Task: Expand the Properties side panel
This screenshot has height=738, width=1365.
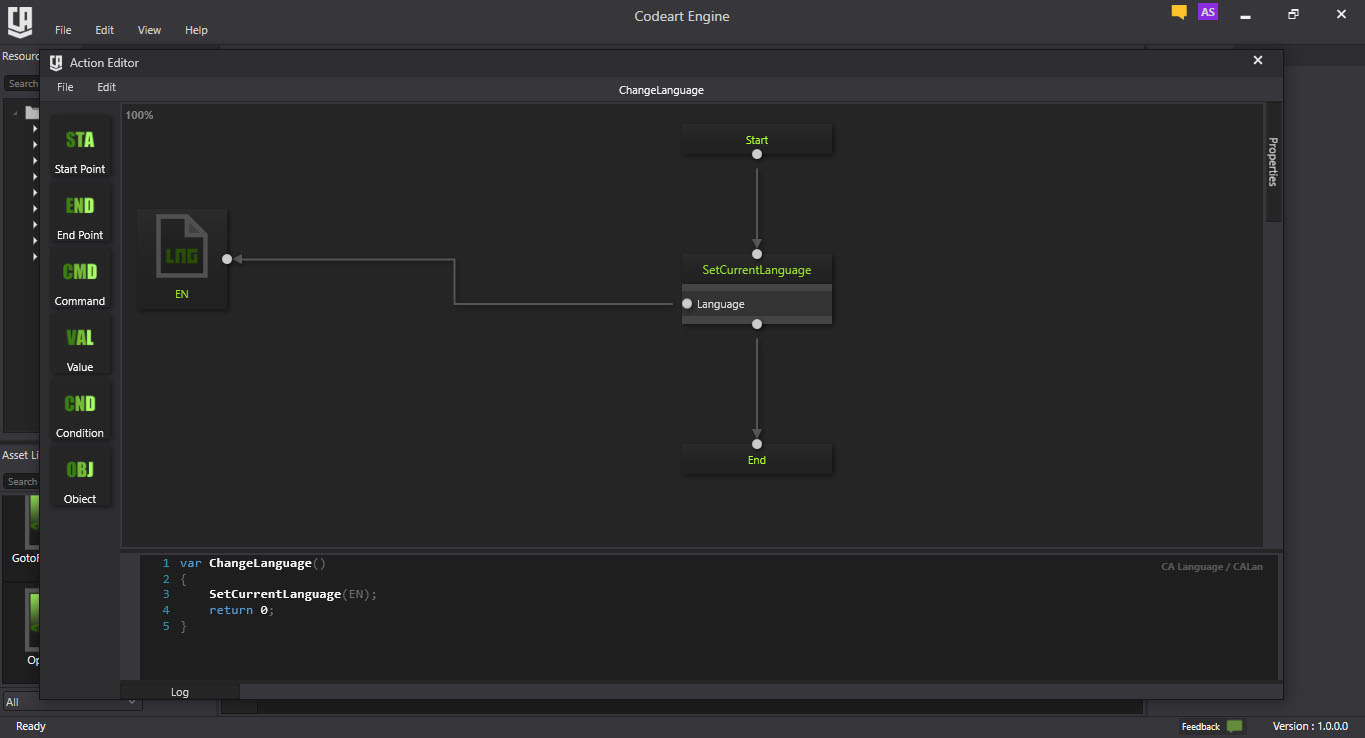Action: [x=1273, y=161]
